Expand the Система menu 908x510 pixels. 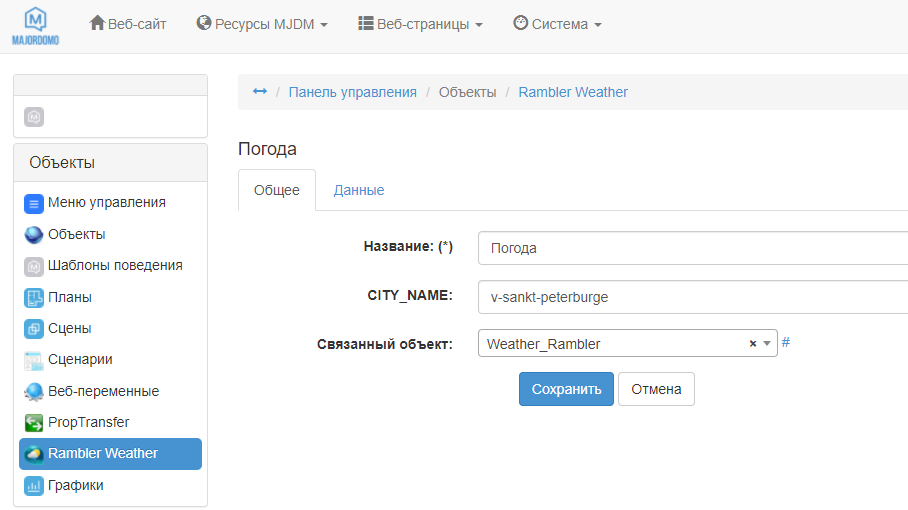(557, 24)
